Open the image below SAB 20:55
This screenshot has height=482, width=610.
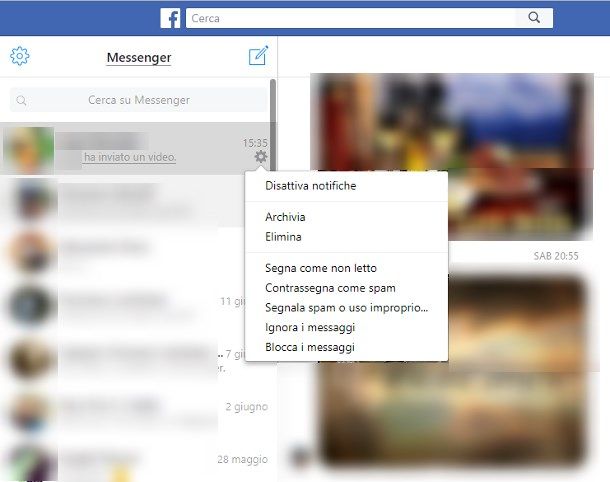pyautogui.click(x=453, y=370)
